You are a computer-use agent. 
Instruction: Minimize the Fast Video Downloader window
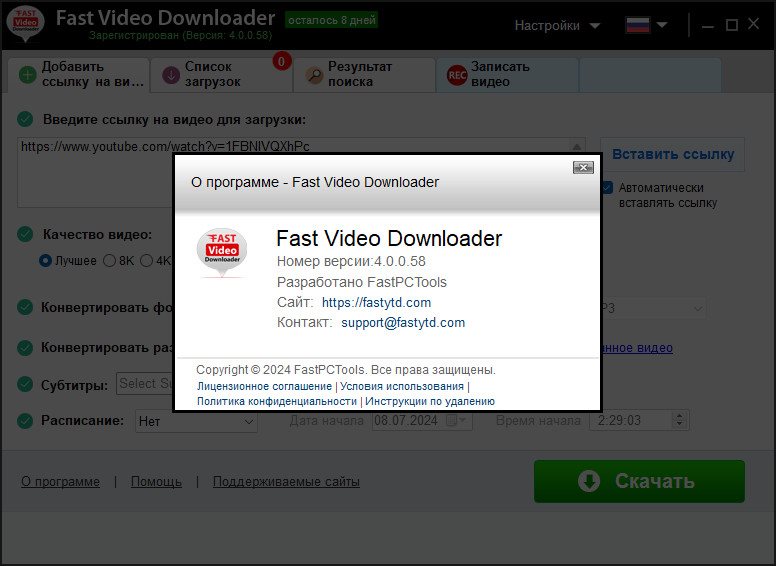(708, 25)
